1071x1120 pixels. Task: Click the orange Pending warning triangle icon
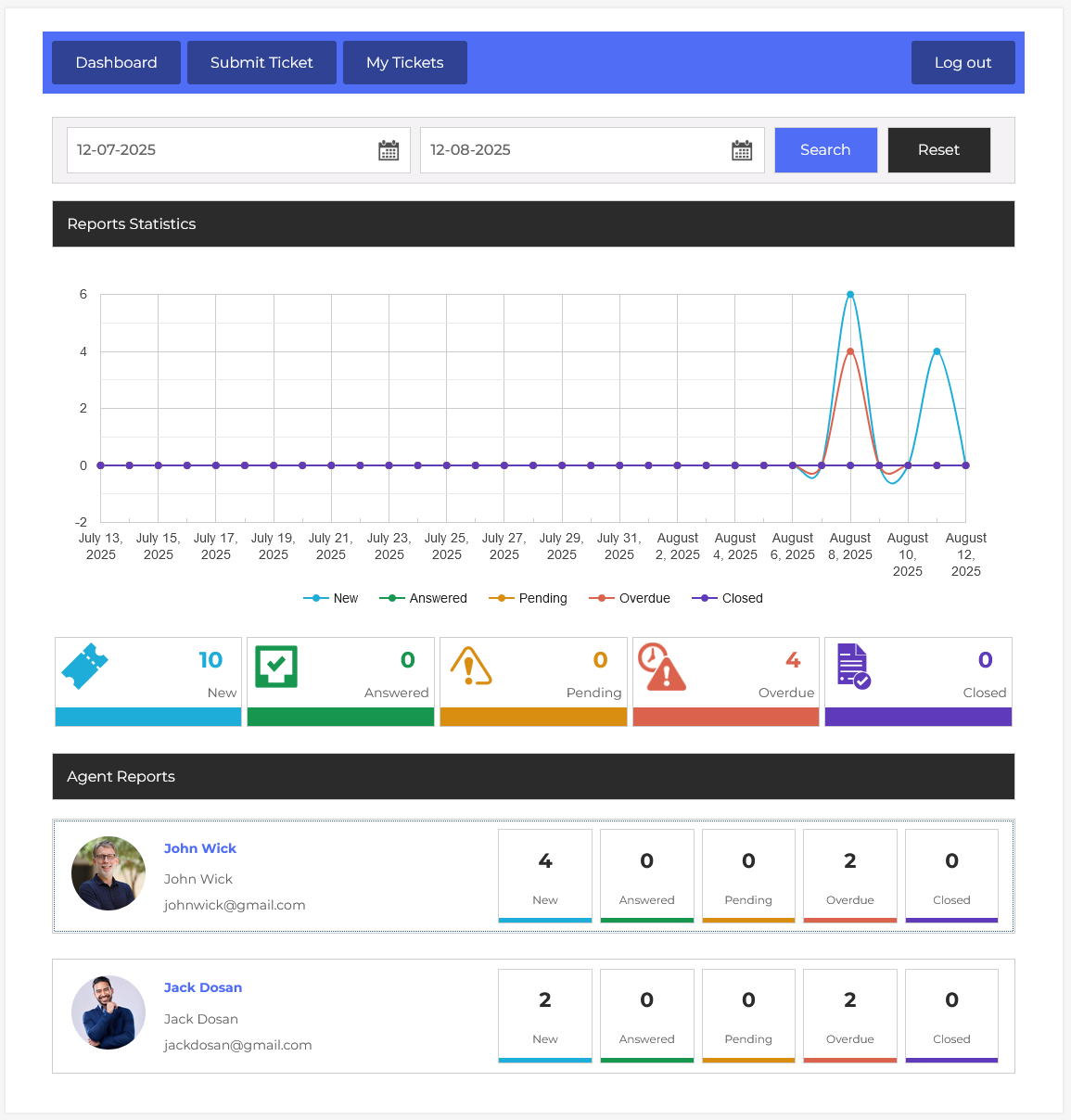click(470, 666)
